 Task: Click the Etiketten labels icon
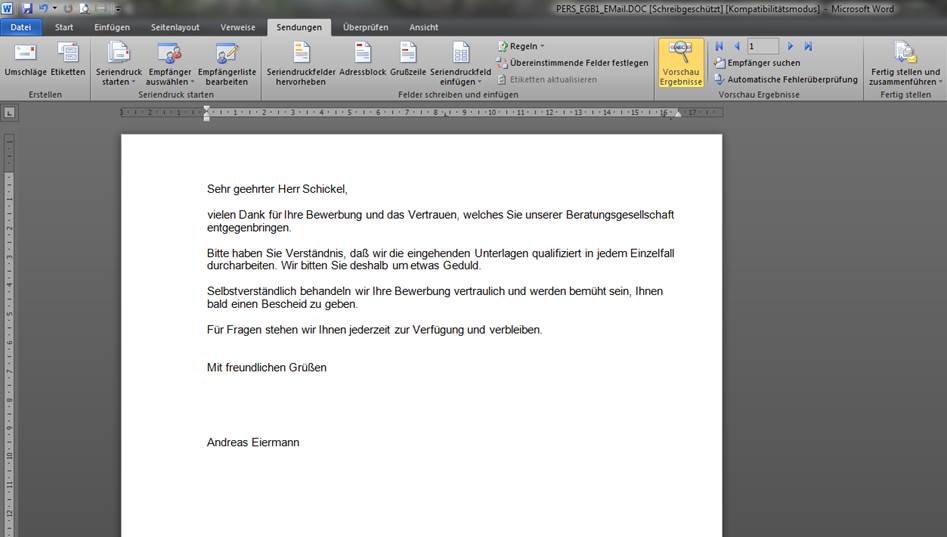pyautogui.click(x=68, y=54)
